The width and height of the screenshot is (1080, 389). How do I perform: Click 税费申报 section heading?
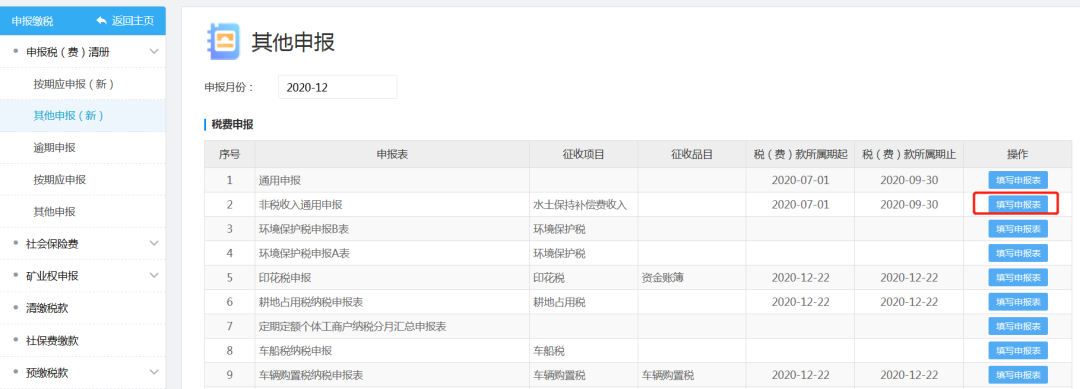point(232,125)
